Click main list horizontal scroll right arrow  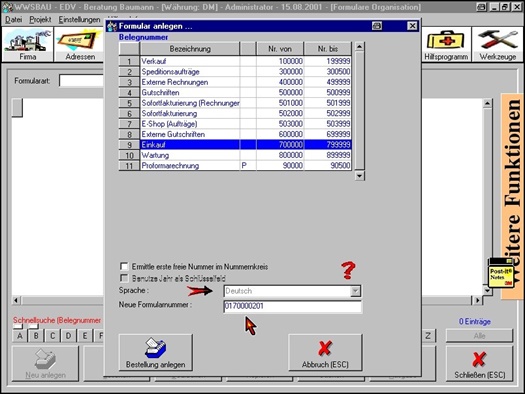tap(477, 300)
